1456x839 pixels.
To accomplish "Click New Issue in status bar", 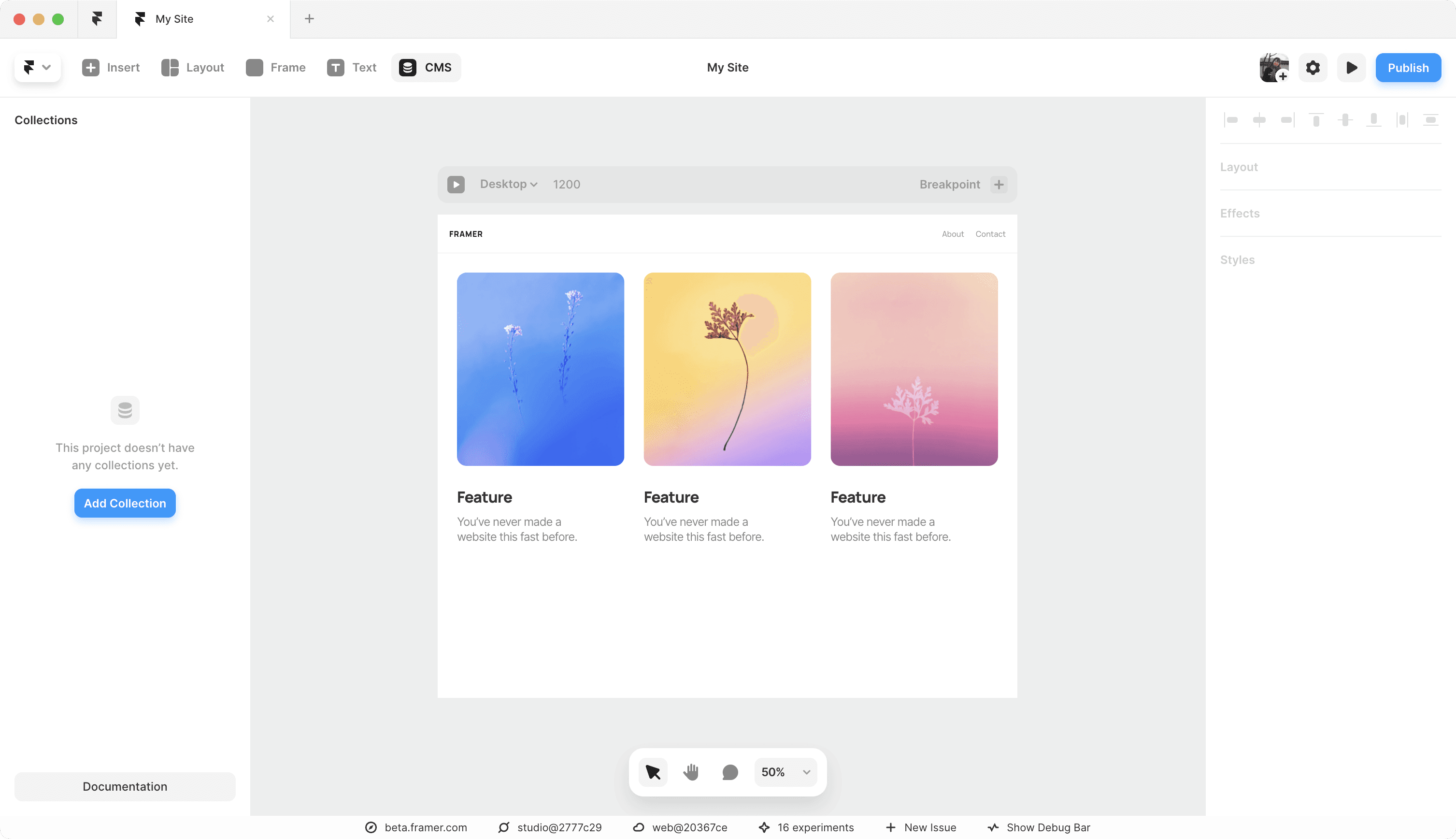I will pyautogui.click(x=921, y=827).
